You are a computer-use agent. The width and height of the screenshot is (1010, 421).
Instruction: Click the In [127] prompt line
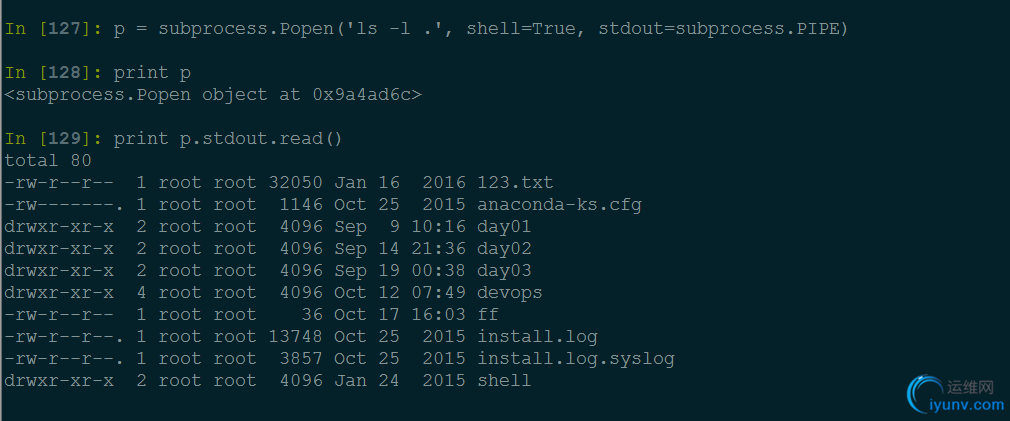[x=426, y=29]
